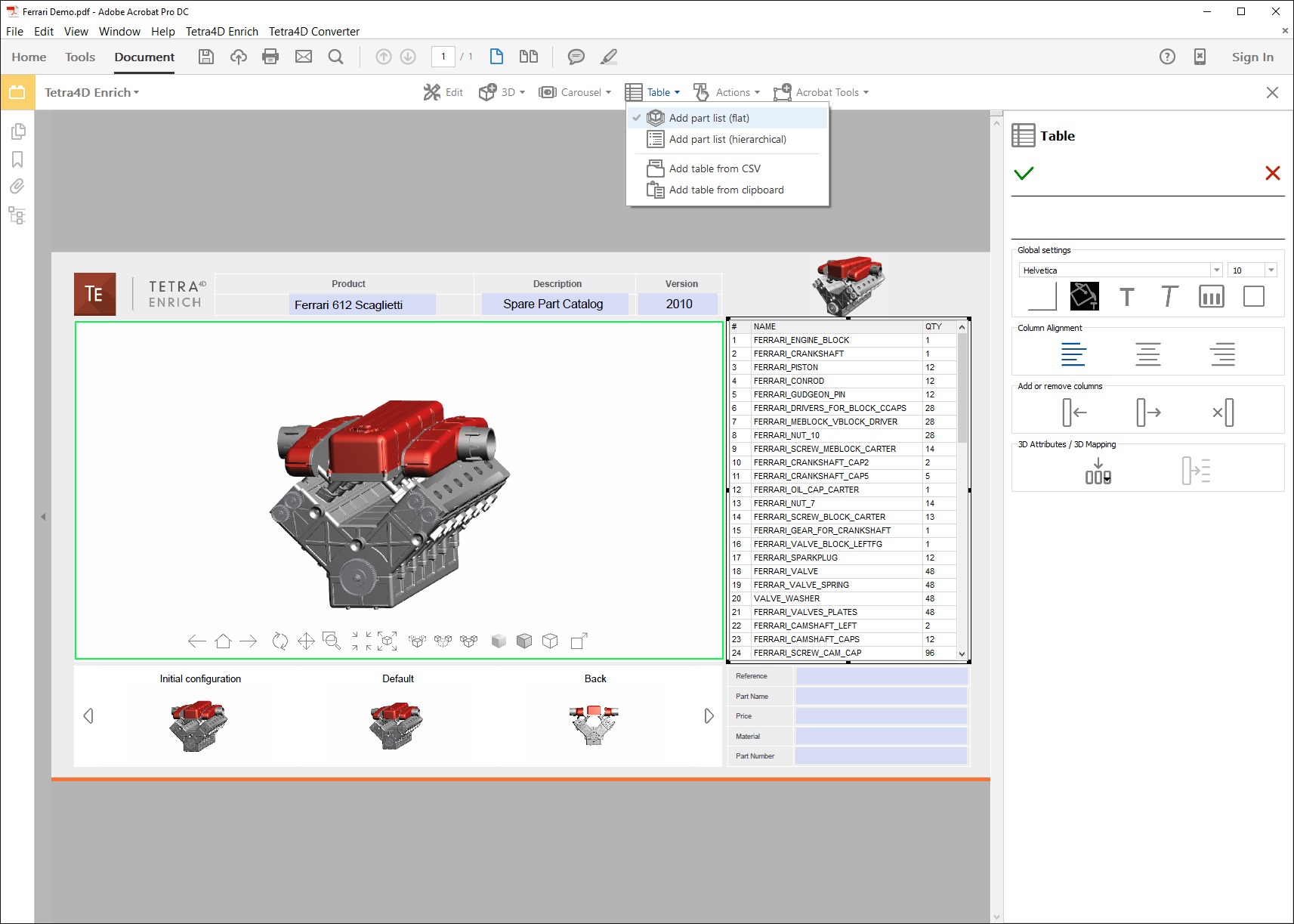Open the font size 10 dropdown
1294x924 pixels.
point(1271,270)
